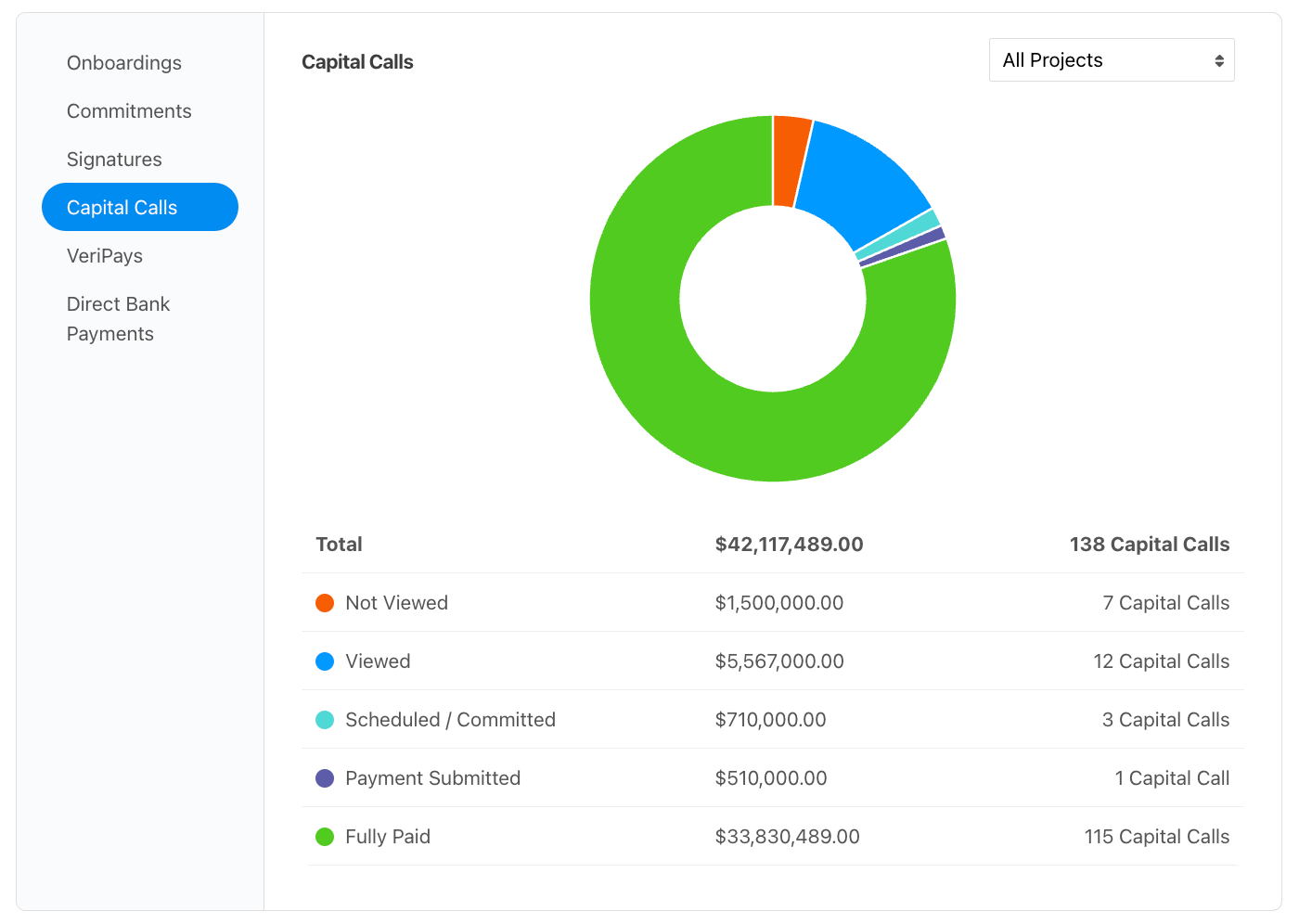Click the $33,830,489.00 Fully Paid amount
The height and width of the screenshot is (924, 1299).
tap(787, 837)
